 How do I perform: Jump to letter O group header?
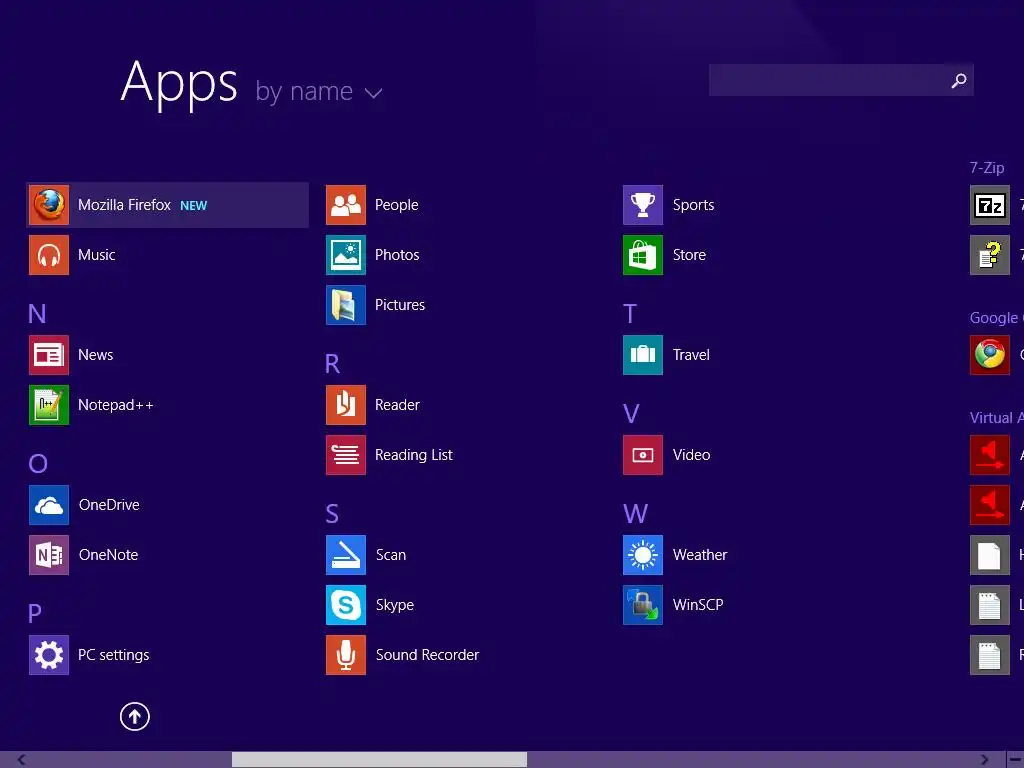click(38, 464)
